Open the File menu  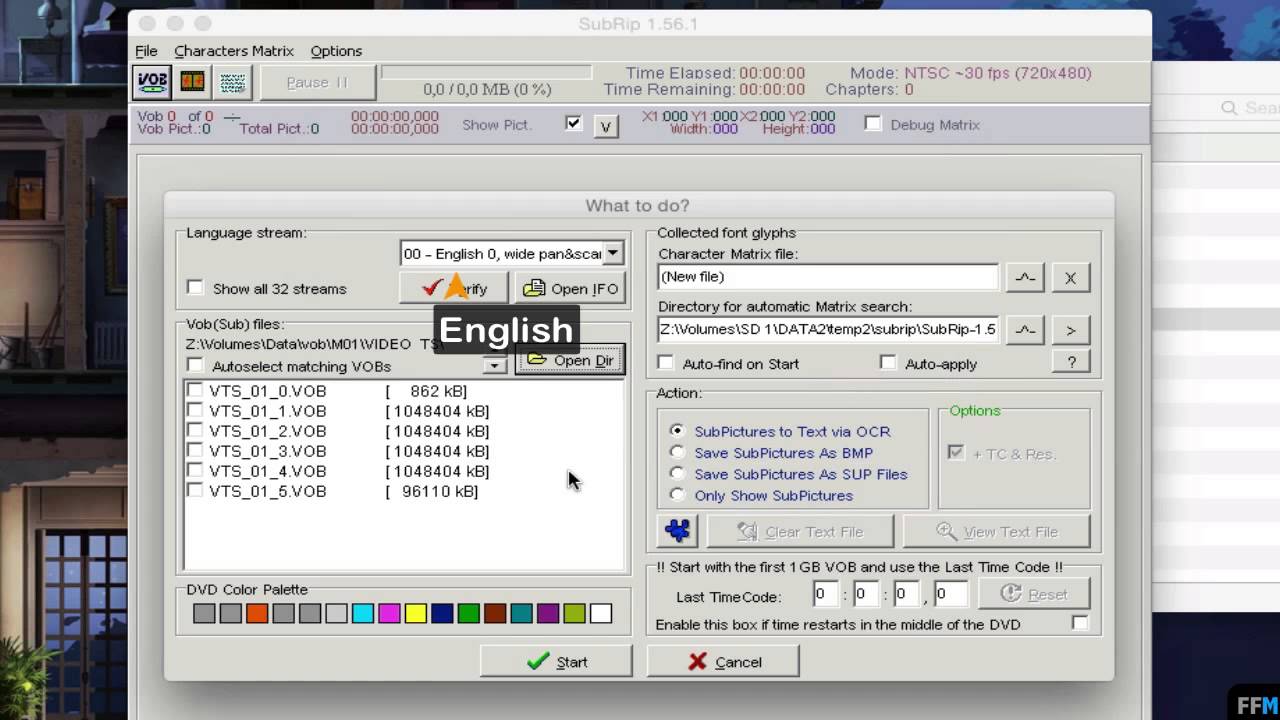pyautogui.click(x=146, y=51)
